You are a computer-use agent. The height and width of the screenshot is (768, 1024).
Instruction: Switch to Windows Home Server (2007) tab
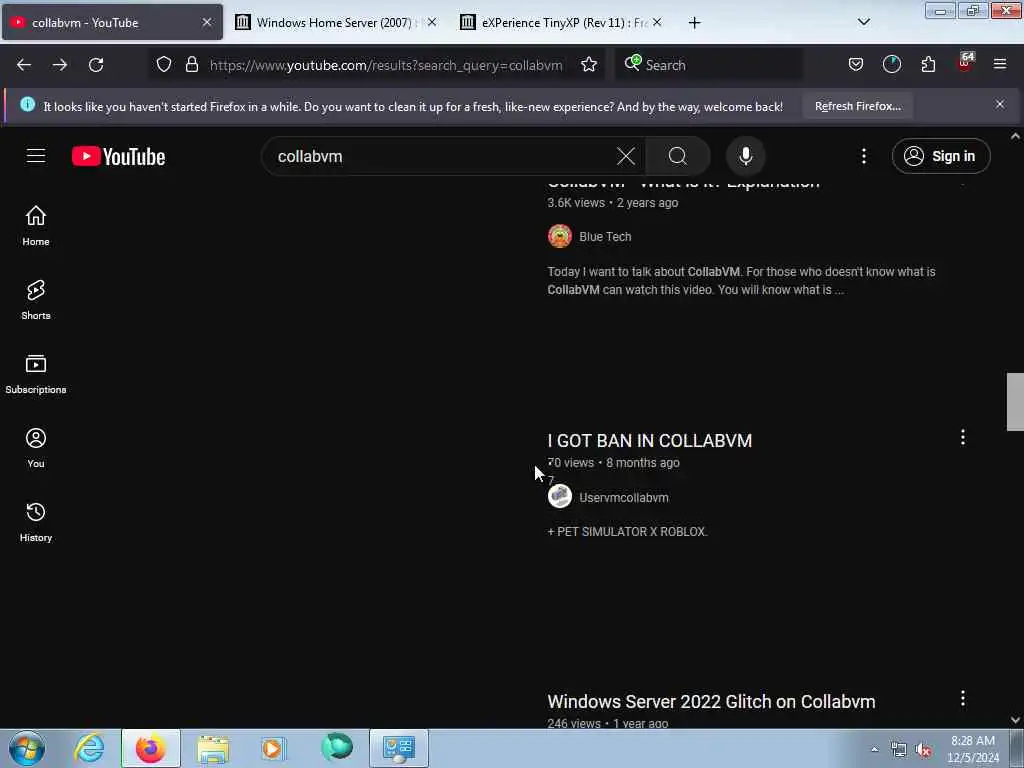coord(327,22)
